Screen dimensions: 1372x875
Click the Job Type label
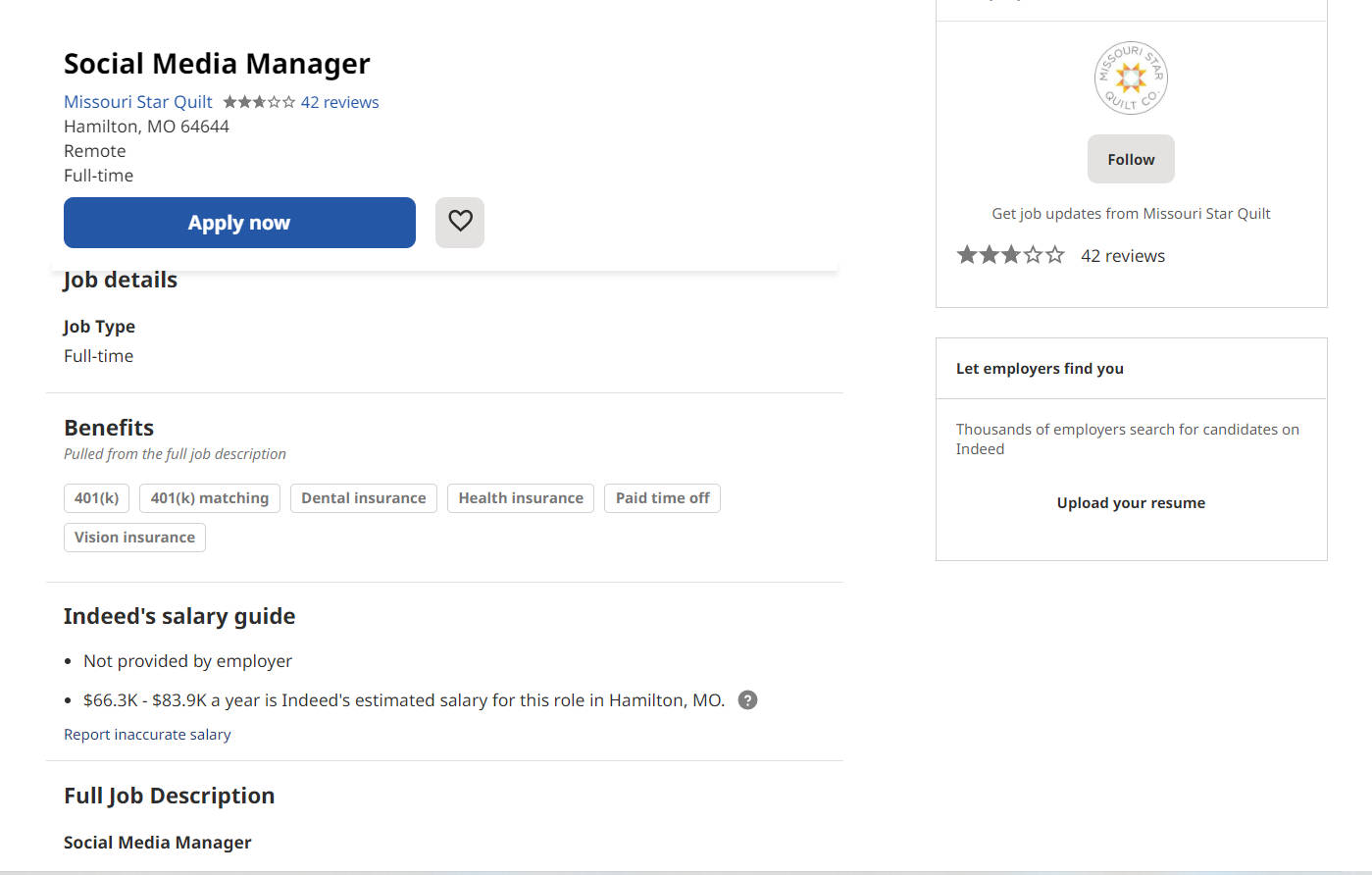click(99, 327)
